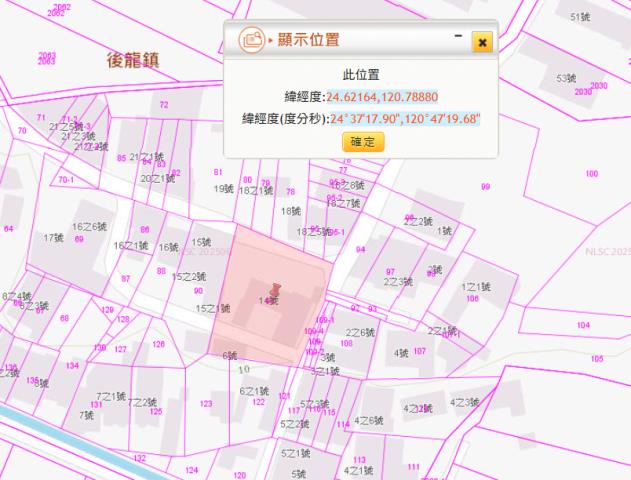The height and width of the screenshot is (480, 631).
Task: Click parcel number 94
Action: pos(361,249)
